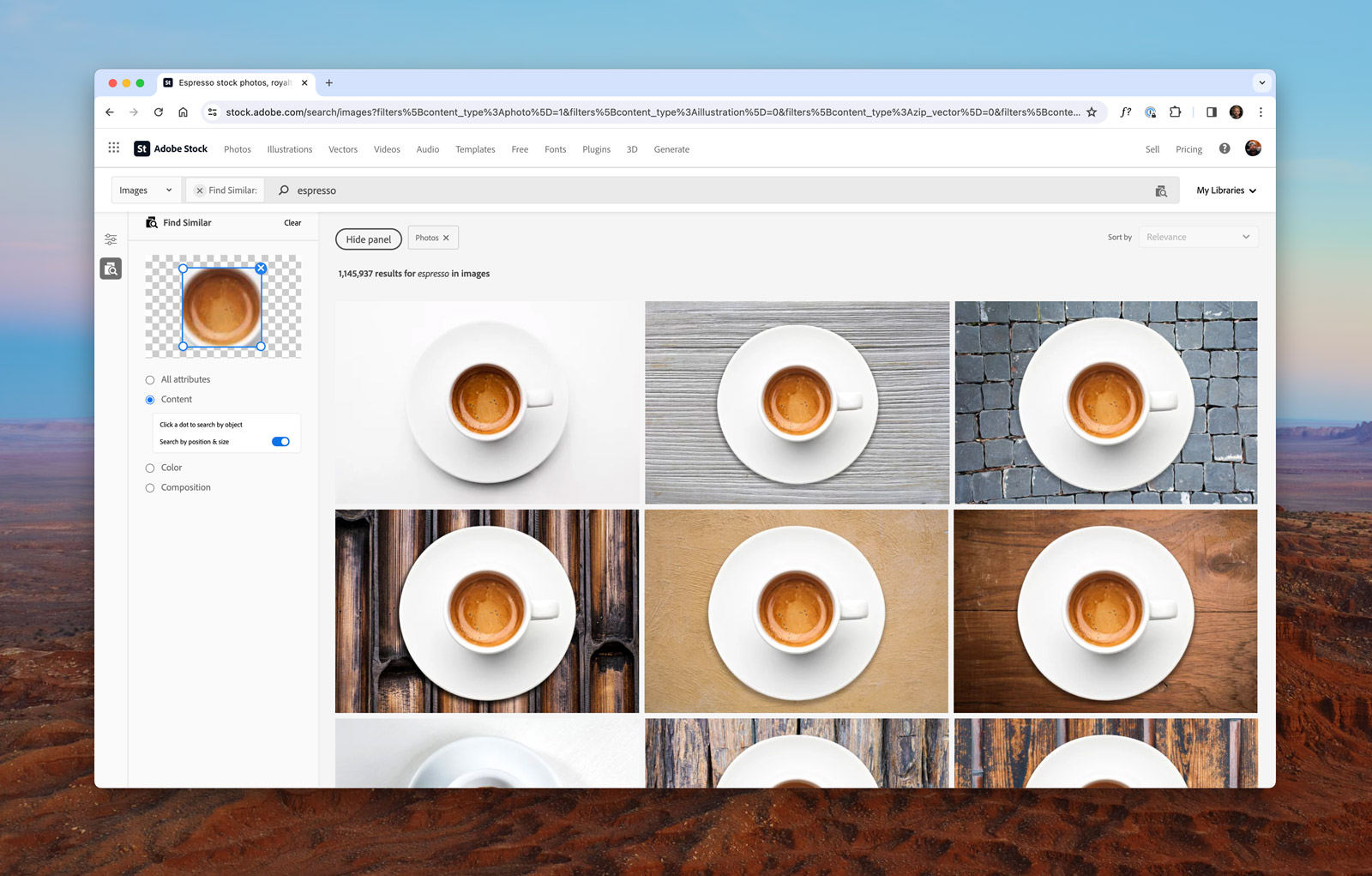Open the espresso photo on cobblestones

point(1106,402)
